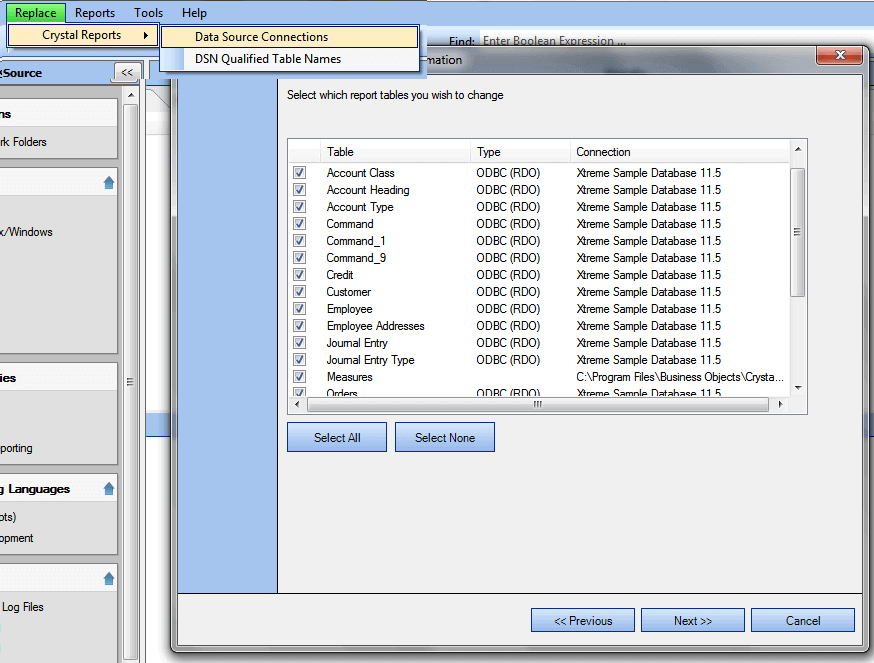Click the horizontal scrollbar left arrow
Image resolution: width=874 pixels, height=663 pixels.
[296, 405]
